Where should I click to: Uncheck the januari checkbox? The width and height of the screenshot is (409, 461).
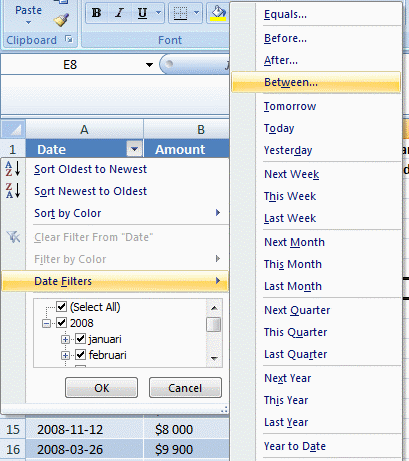[80, 339]
